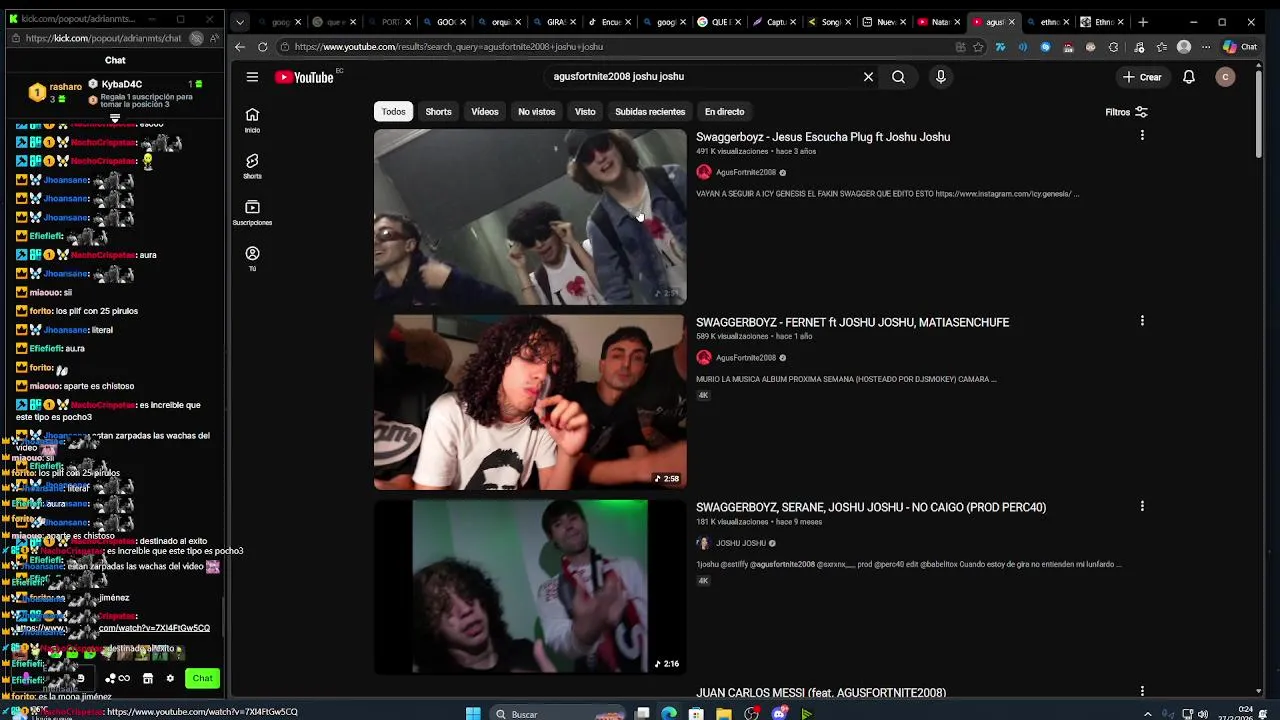The image size is (1280, 720).
Task: Open the Filtros options
Action: point(1126,112)
